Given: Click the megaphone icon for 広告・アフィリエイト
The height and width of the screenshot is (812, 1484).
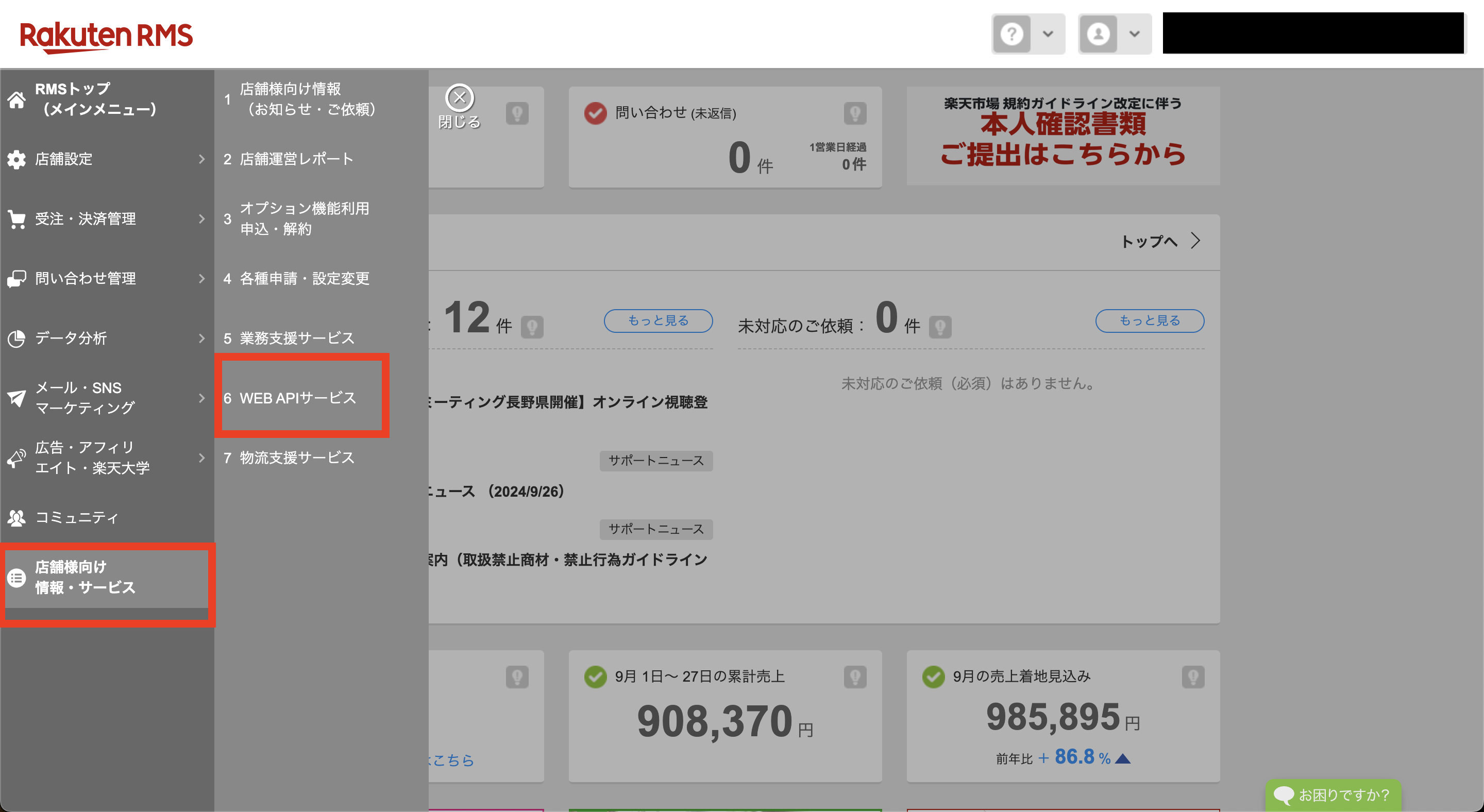Looking at the screenshot, I should [16, 459].
